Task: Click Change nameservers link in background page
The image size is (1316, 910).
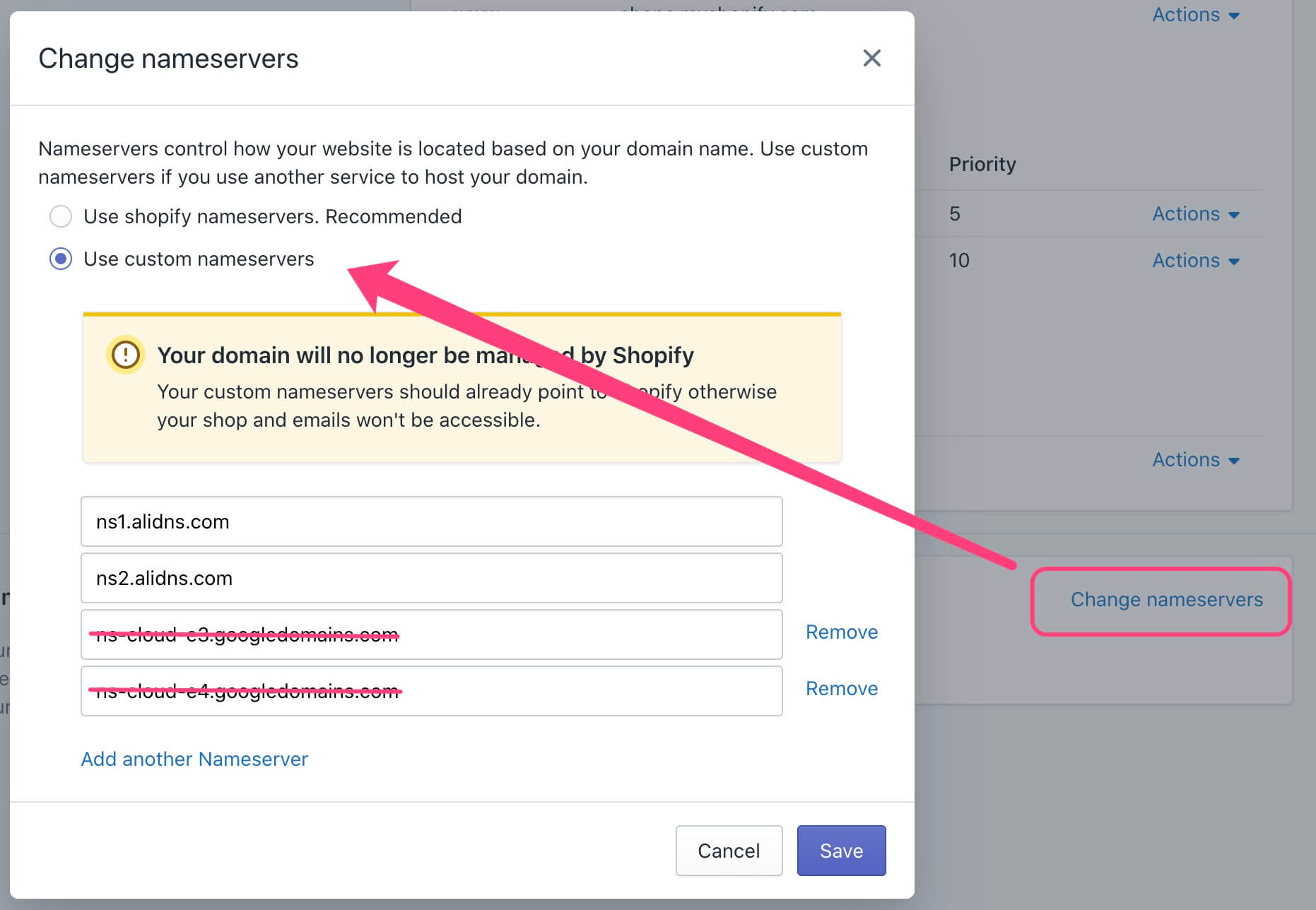Action: point(1166,599)
